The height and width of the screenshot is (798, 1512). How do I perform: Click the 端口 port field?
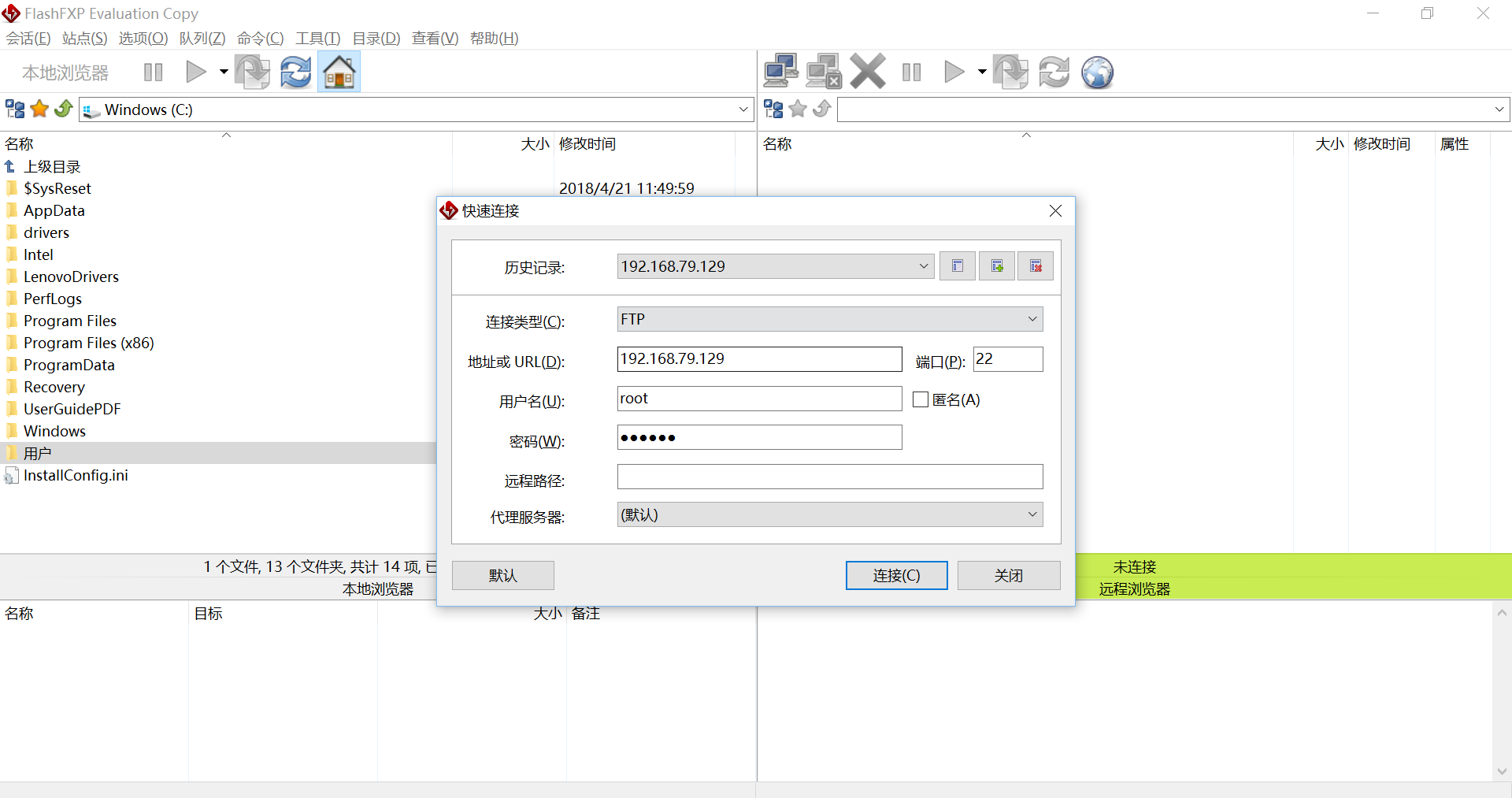click(1008, 359)
